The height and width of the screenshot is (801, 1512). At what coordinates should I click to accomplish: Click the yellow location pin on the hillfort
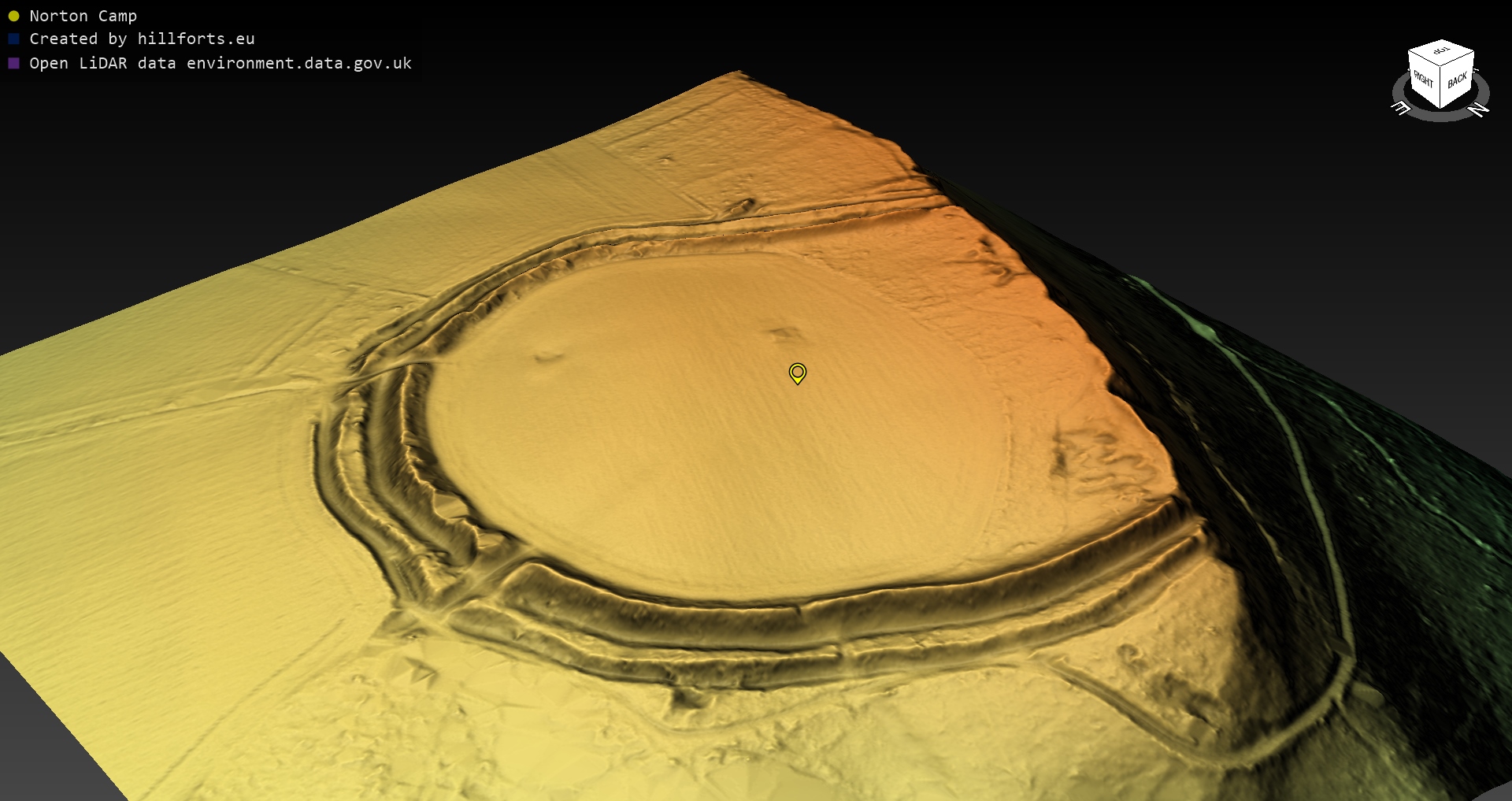(797, 373)
